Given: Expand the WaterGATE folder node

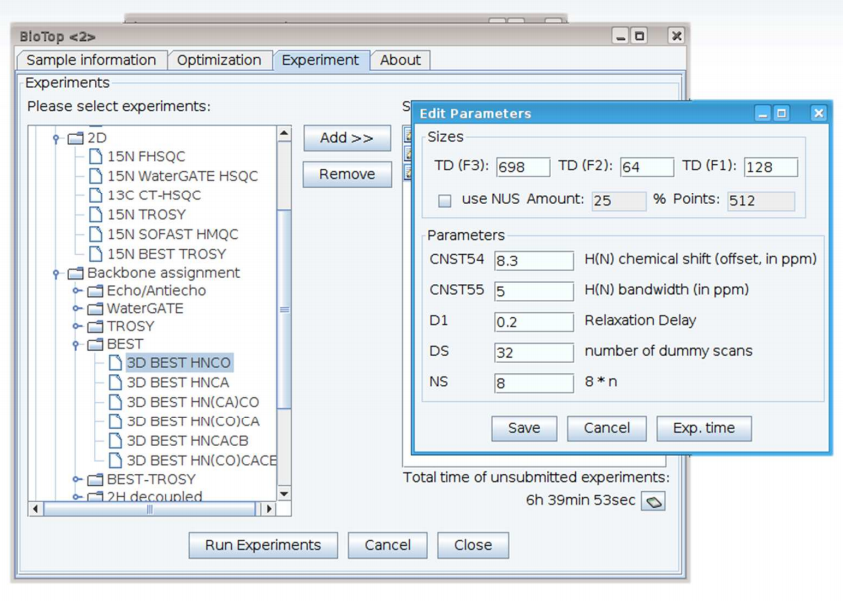Looking at the screenshot, I should 76,309.
